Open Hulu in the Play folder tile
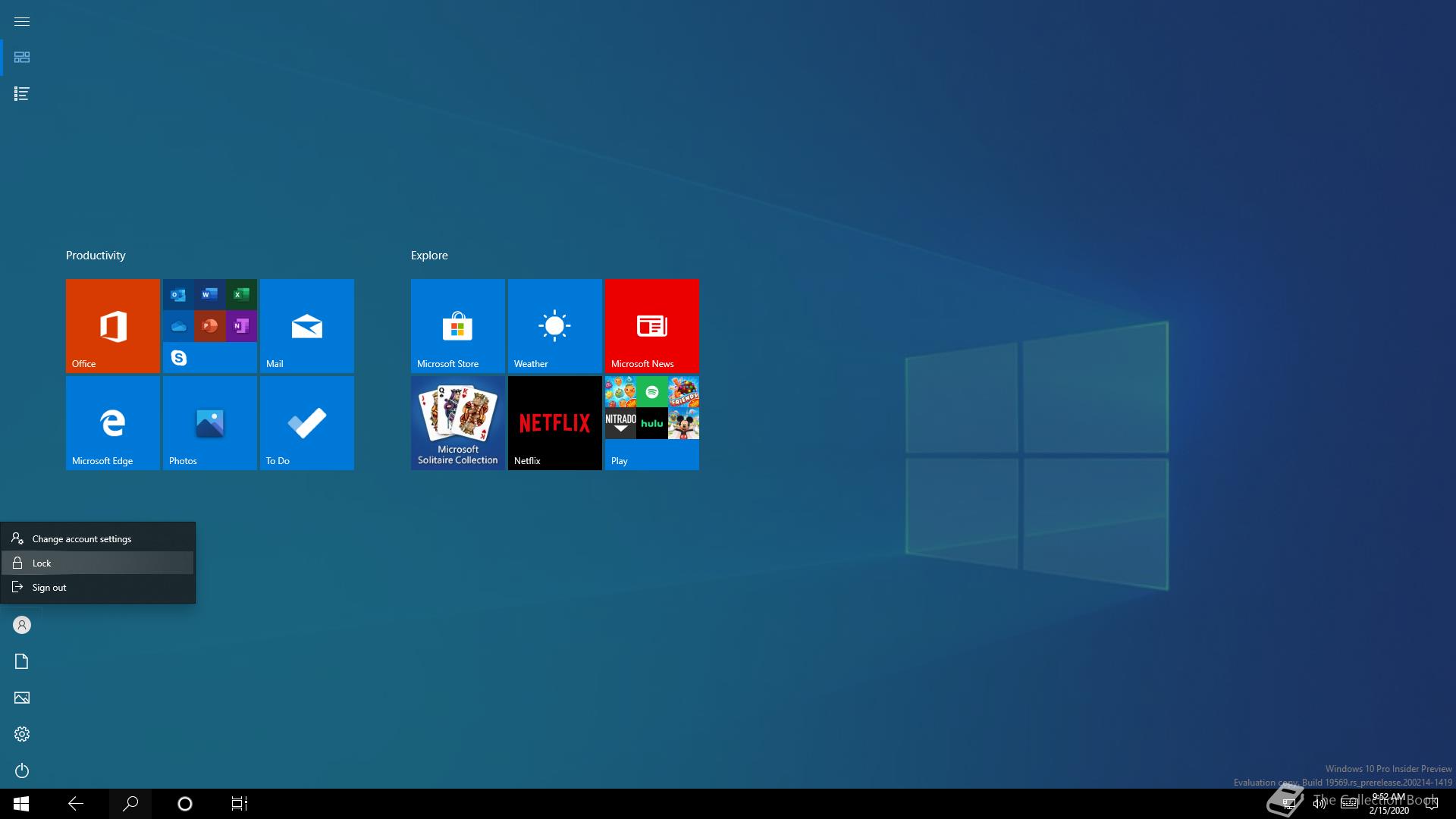This screenshot has width=1456, height=819. (652, 423)
